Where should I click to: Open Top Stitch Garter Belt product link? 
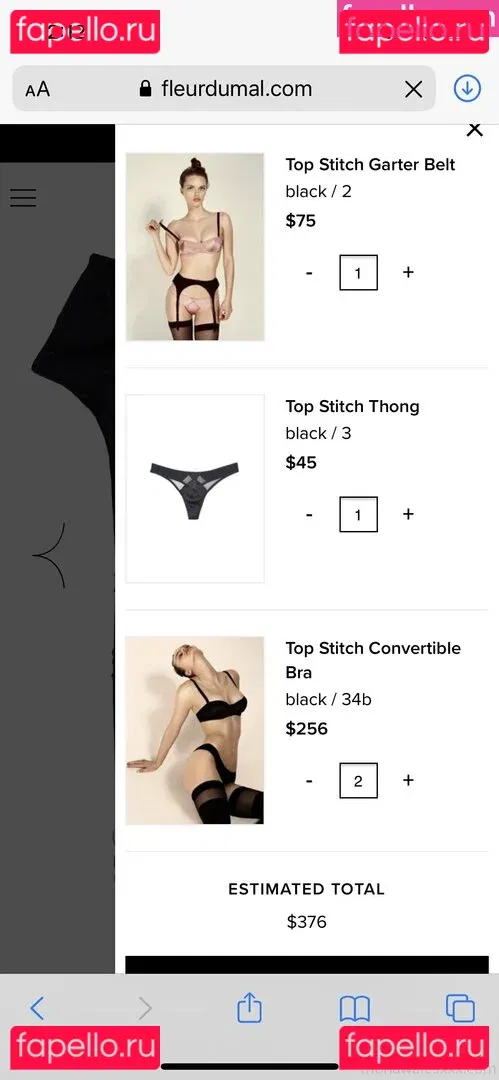point(370,165)
